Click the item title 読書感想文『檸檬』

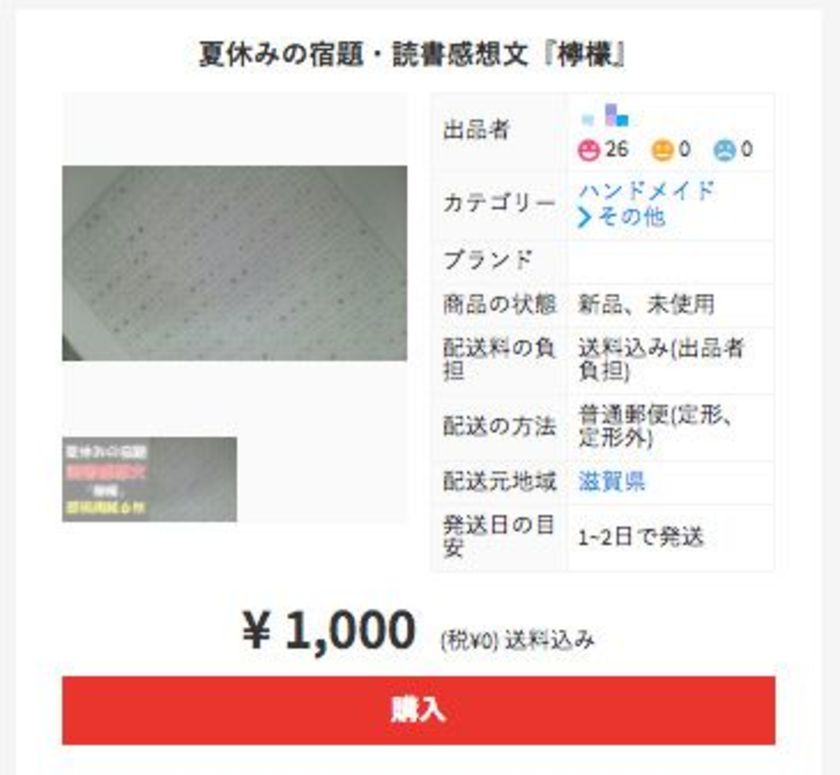click(510, 55)
